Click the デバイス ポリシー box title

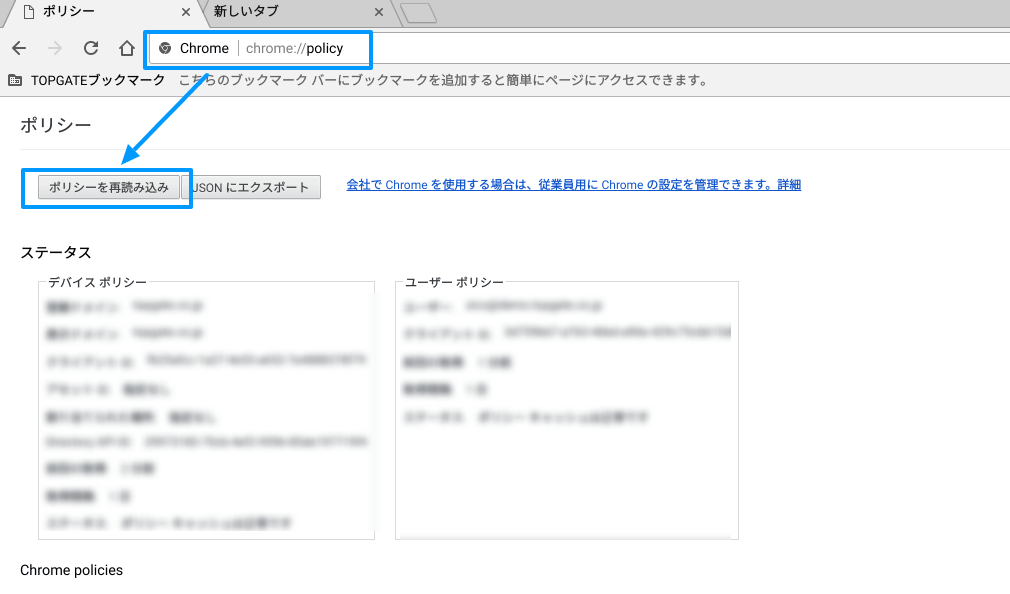pos(97,282)
